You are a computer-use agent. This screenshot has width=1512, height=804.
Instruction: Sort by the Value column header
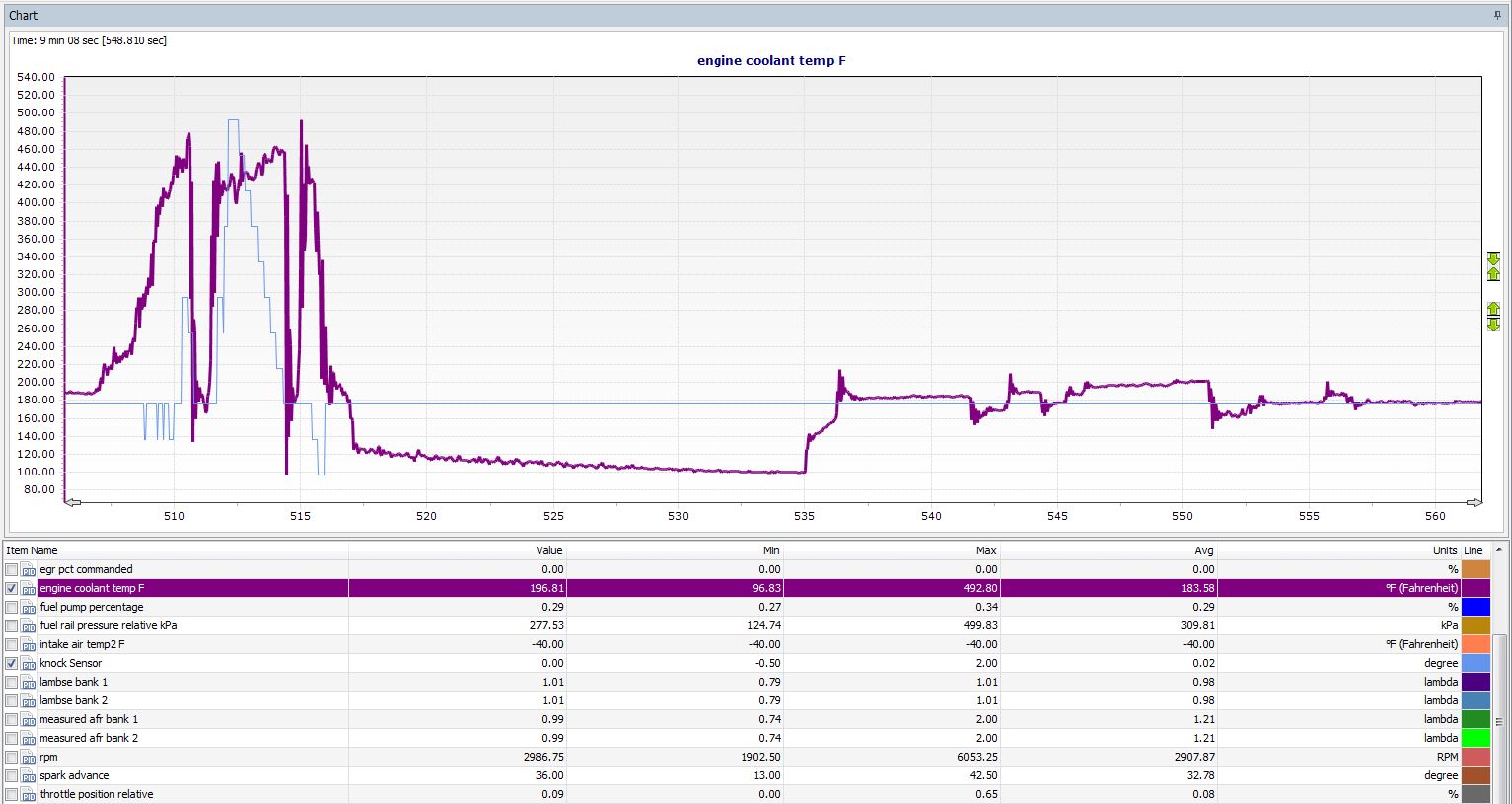point(457,550)
